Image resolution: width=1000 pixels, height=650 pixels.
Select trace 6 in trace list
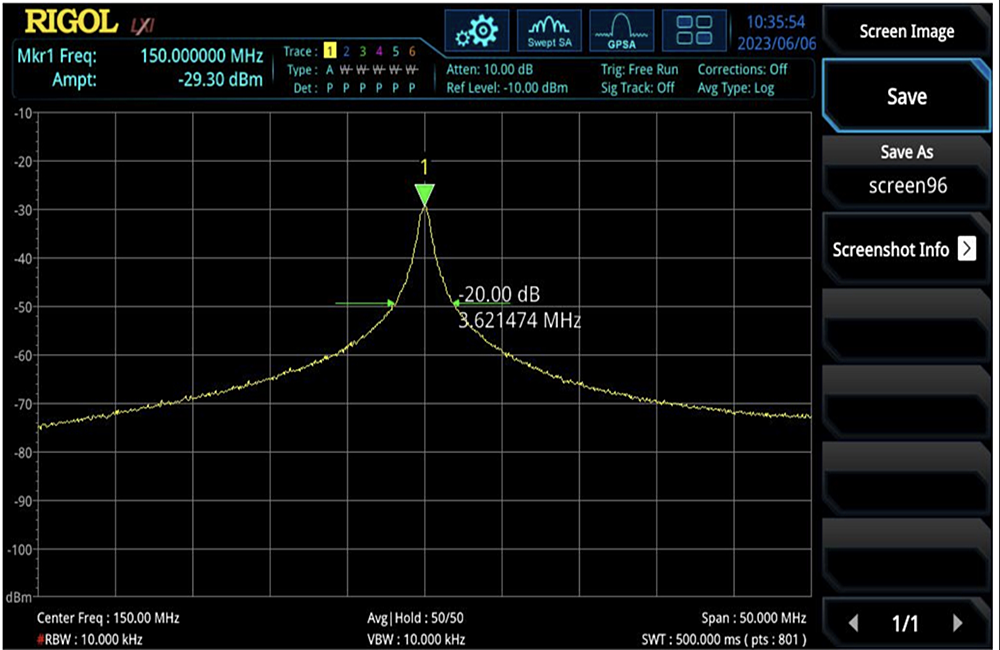411,52
